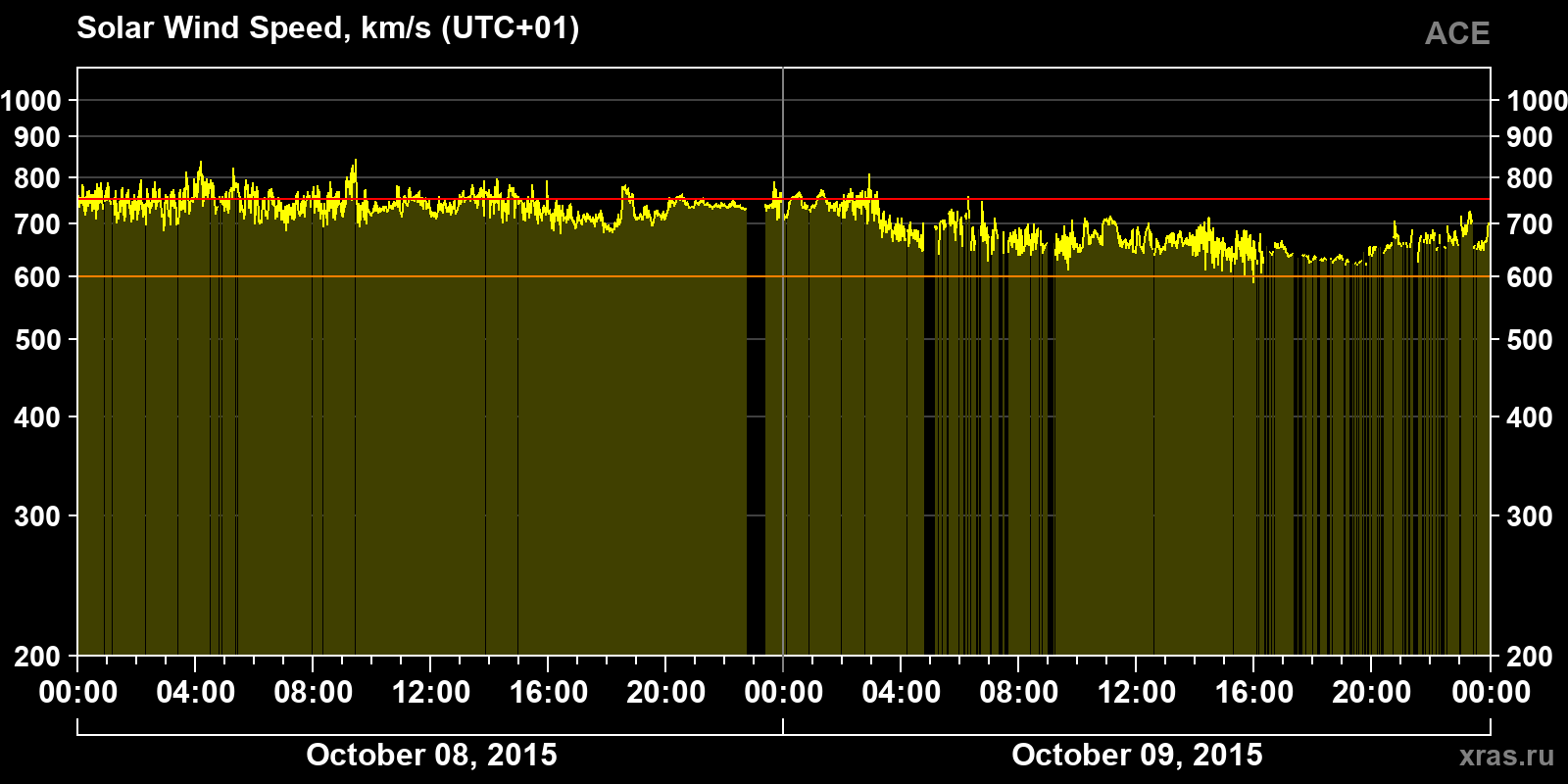Click the '20:00' time label of October 09

click(1372, 693)
